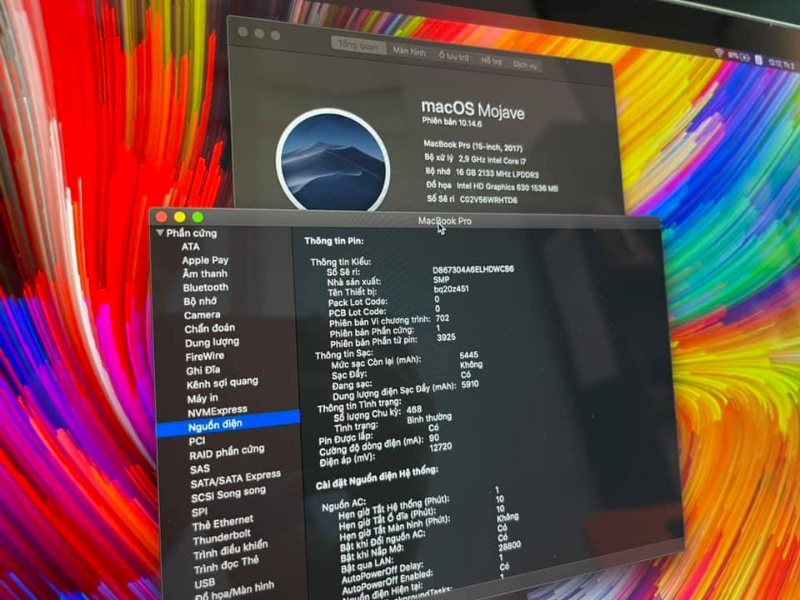The width and height of the screenshot is (800, 600).
Task: Open the Dung lượng sidebar item
Action: 212,342
